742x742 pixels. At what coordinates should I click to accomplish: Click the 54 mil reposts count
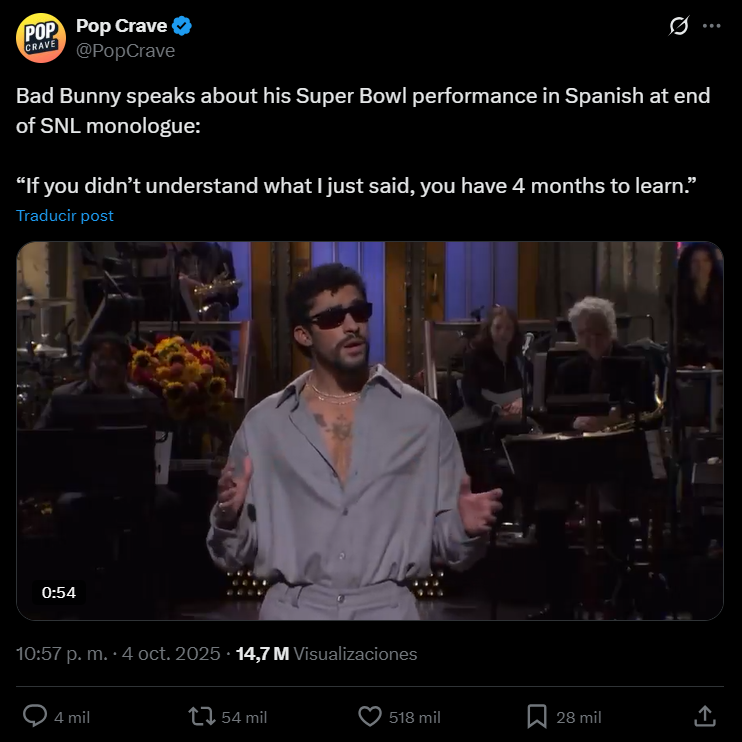coord(244,717)
